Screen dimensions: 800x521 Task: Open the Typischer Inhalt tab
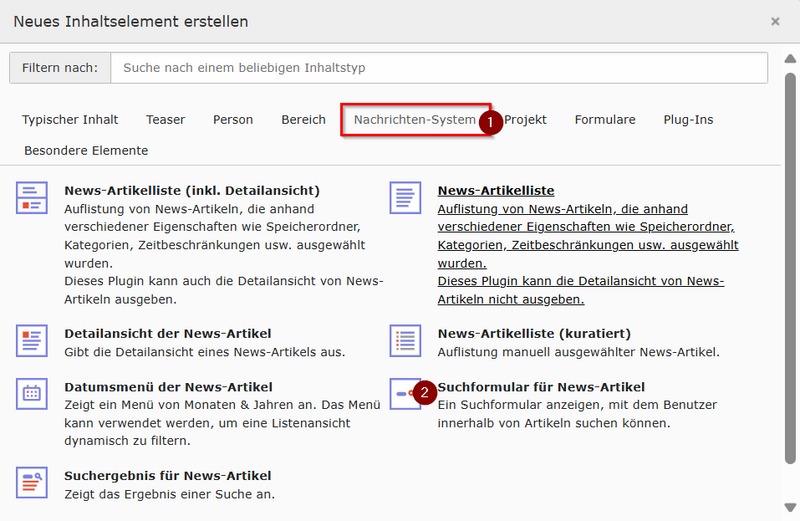70,120
